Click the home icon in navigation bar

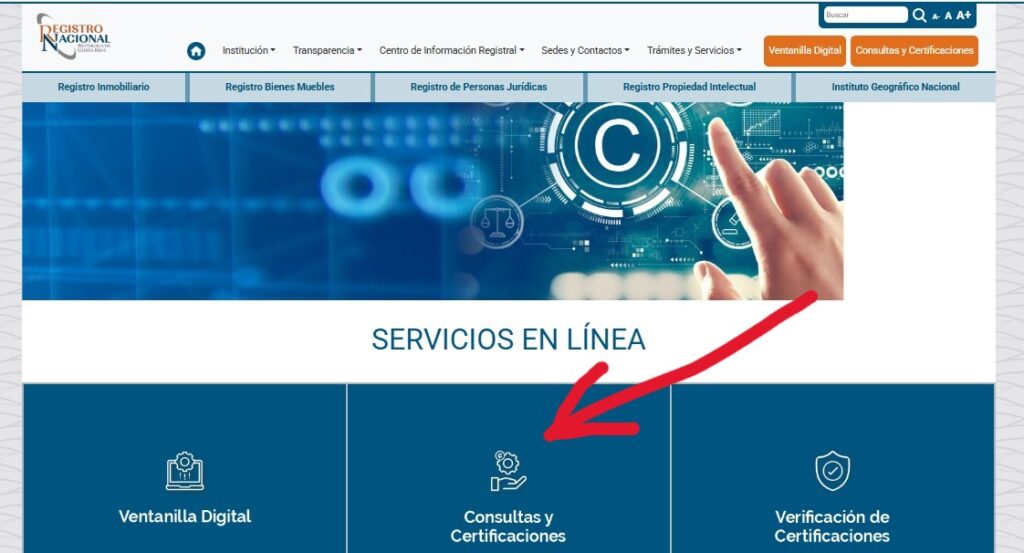pyautogui.click(x=196, y=51)
